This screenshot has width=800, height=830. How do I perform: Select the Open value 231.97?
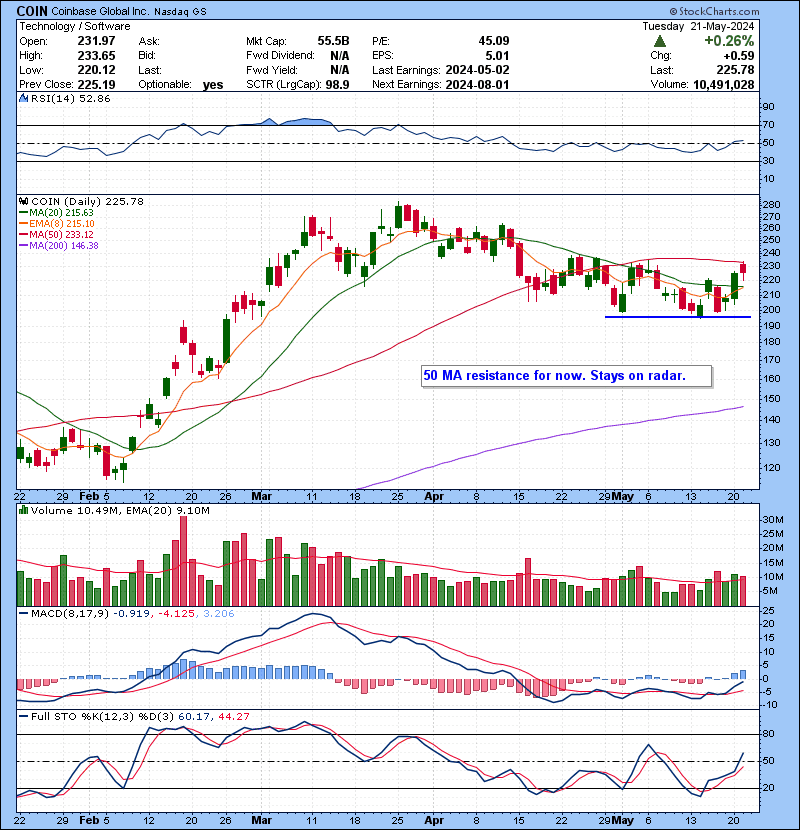click(96, 41)
